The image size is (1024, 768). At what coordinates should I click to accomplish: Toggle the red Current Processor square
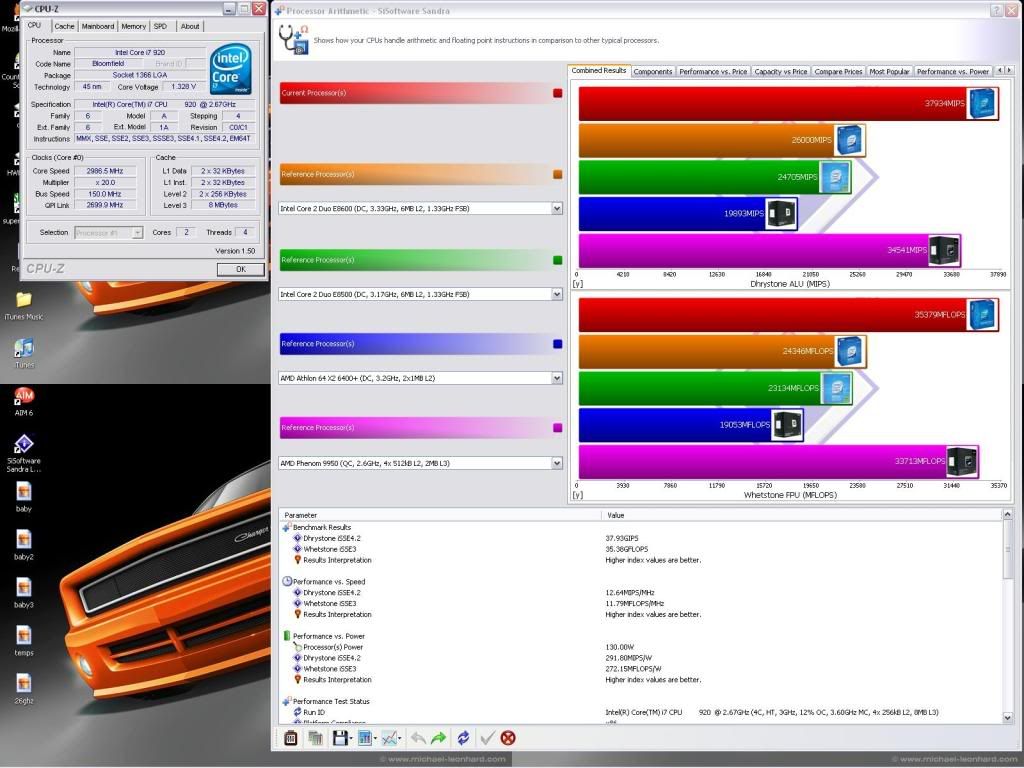(x=557, y=93)
